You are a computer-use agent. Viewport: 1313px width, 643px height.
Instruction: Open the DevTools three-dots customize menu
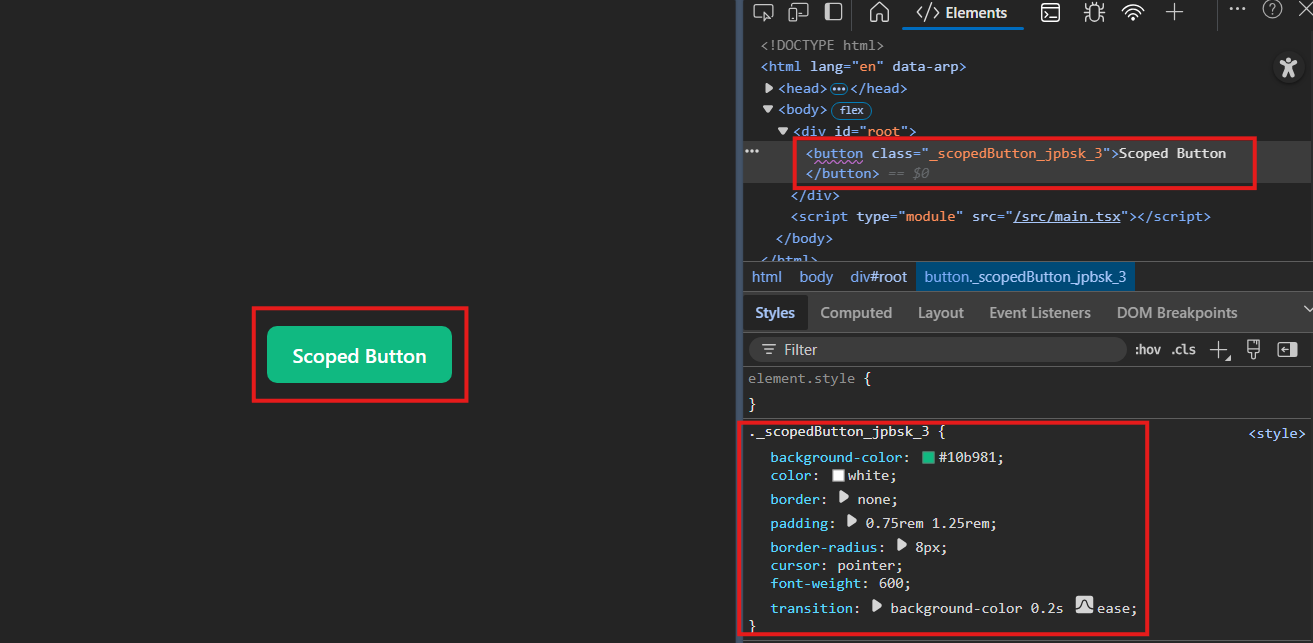[1237, 9]
